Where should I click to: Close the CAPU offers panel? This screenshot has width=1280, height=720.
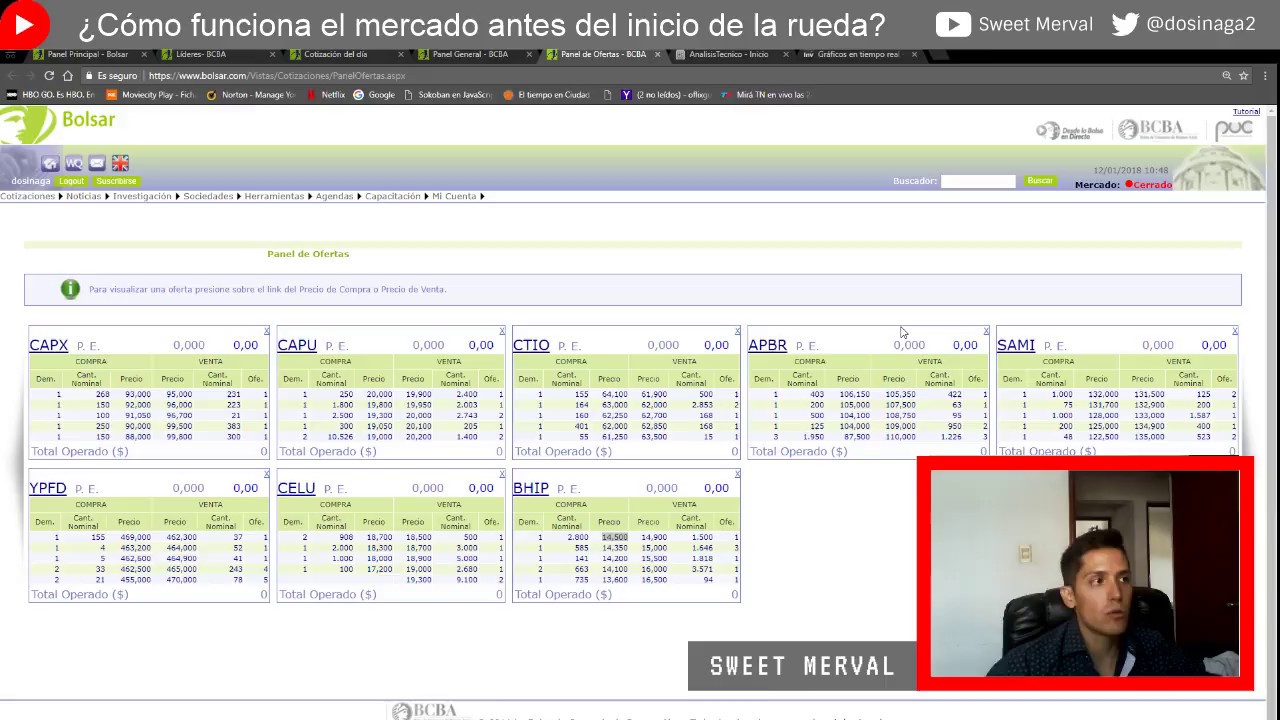(x=502, y=331)
